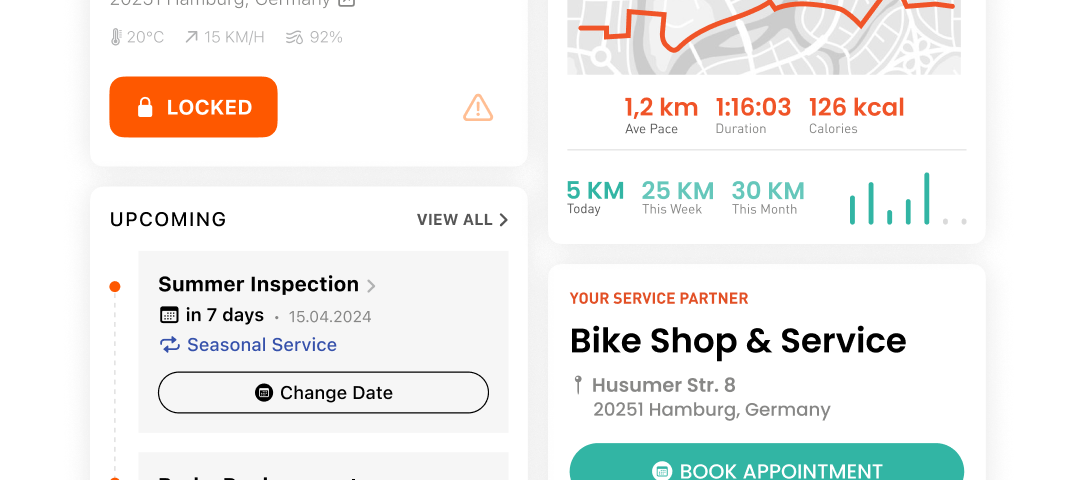
Task: Click the wind speed arrow icon
Action: 191,37
